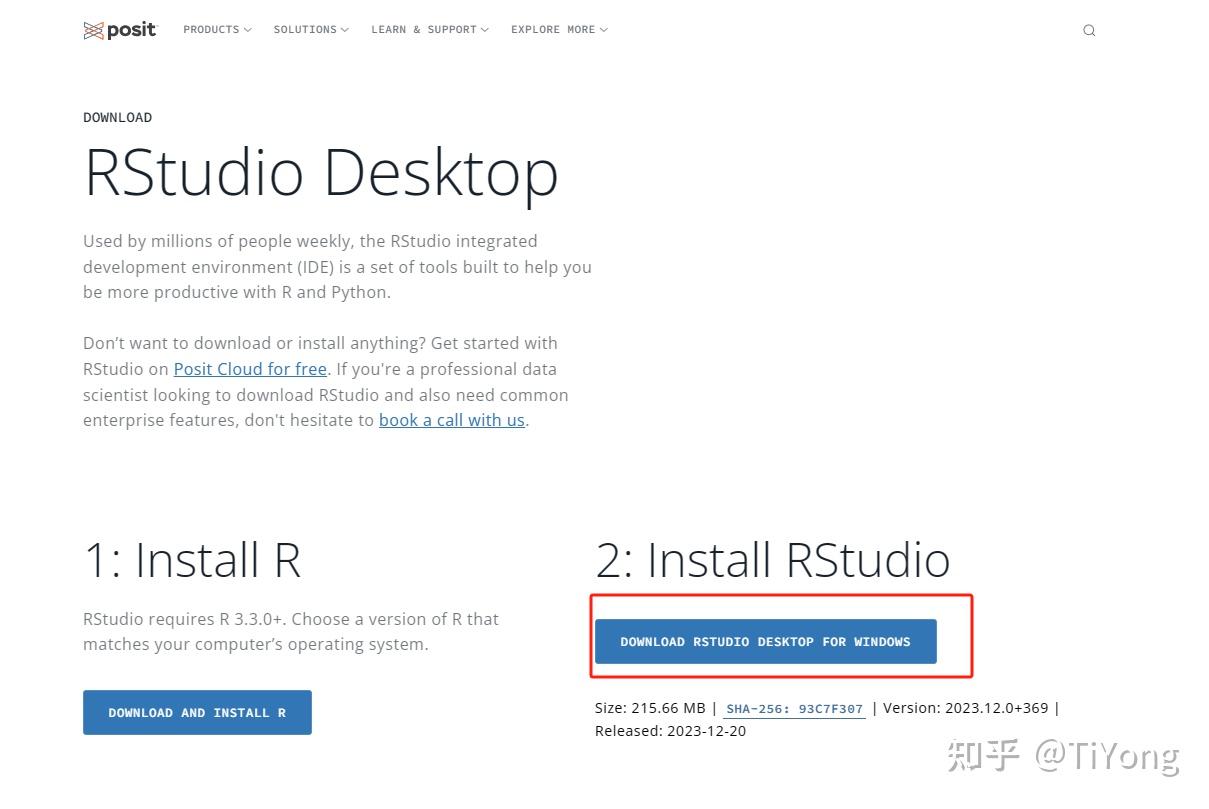Screen dimensions: 1209x809
Task: Open Posit Cloud for free link
Action: (x=250, y=369)
